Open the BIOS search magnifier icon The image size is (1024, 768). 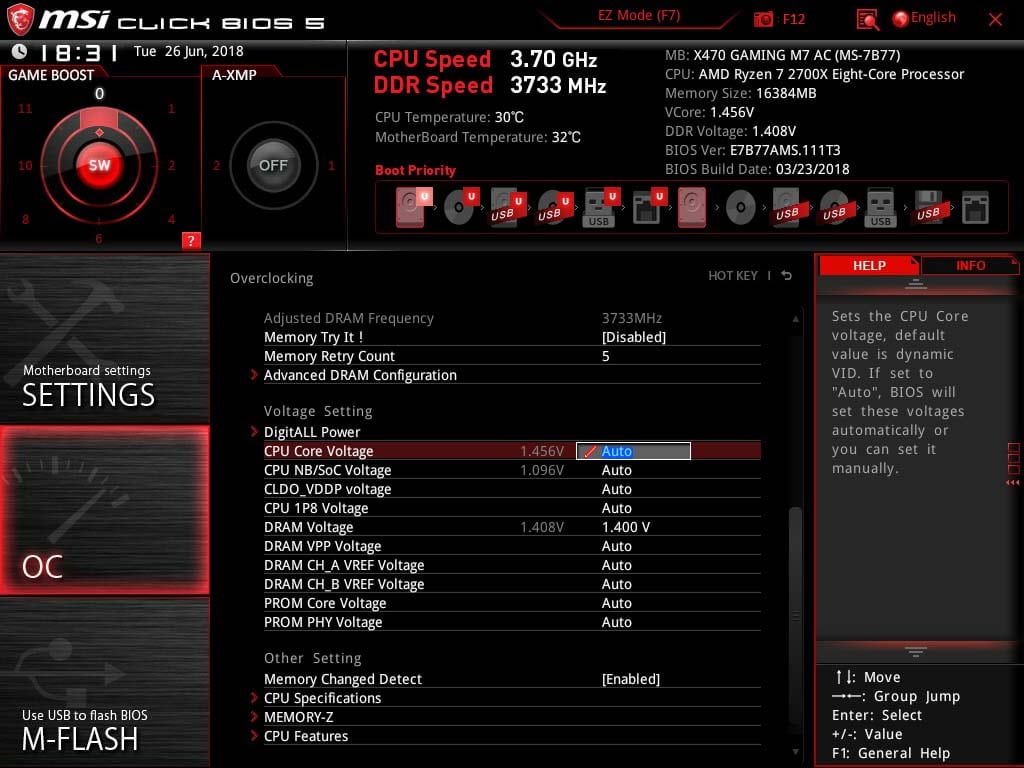867,20
